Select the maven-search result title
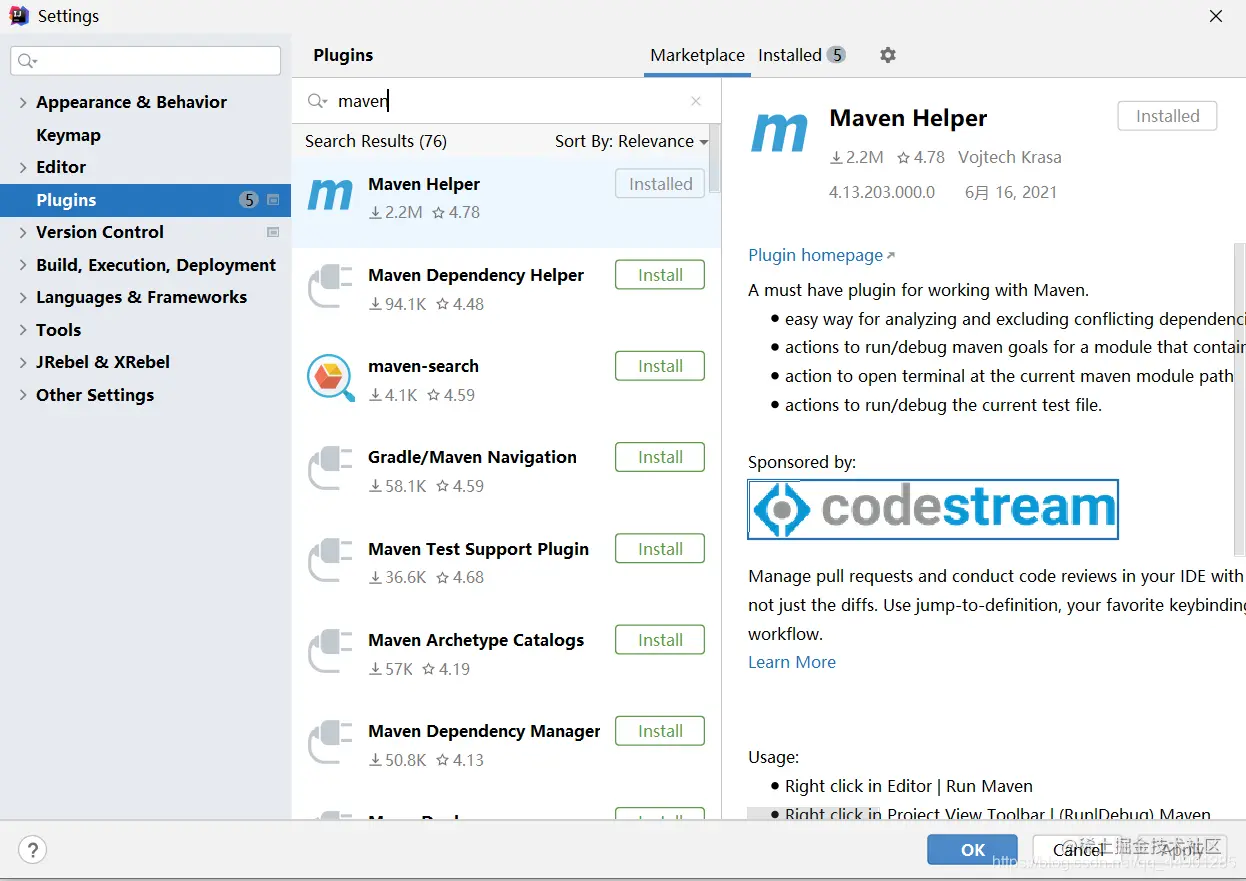Screen dimensions: 1246x881 click(423, 366)
